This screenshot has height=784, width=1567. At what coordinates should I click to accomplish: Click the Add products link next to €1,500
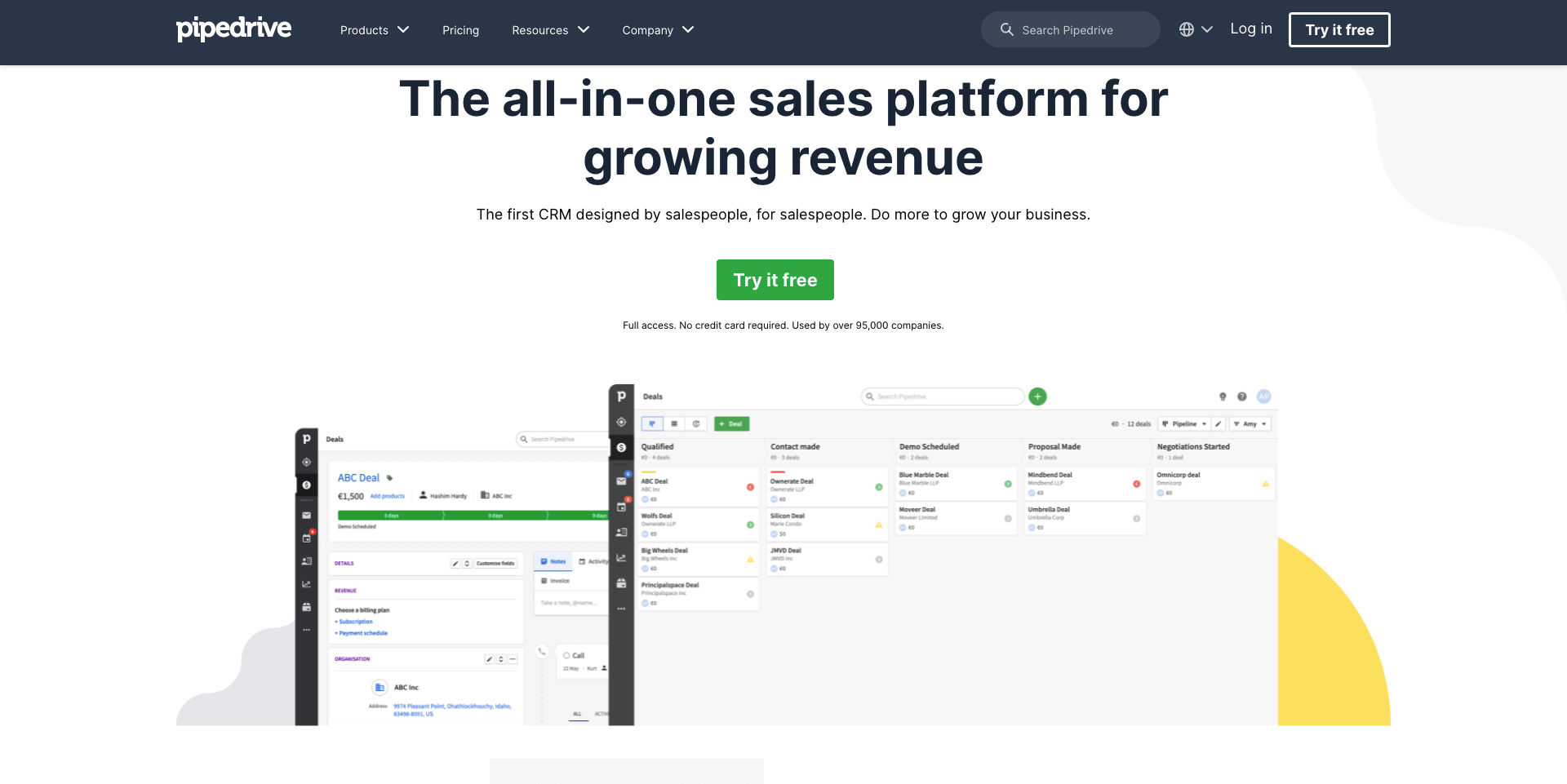click(x=388, y=496)
